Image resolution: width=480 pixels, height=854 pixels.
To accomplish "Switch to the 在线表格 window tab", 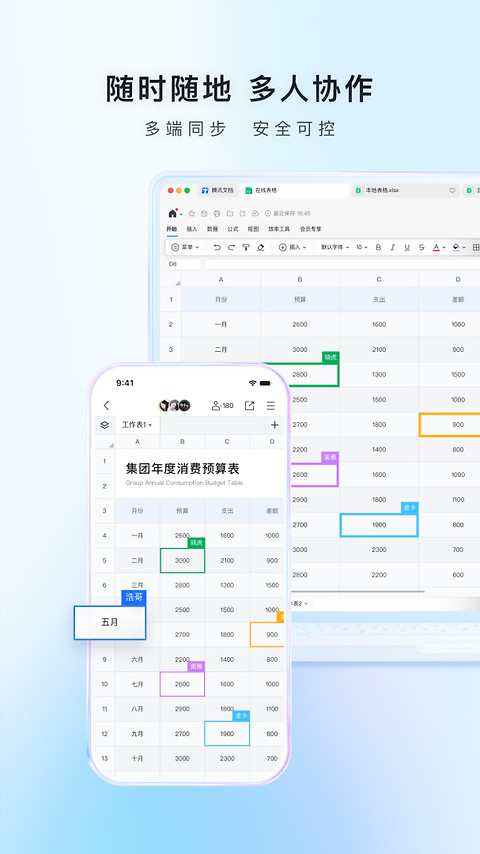I will [294, 190].
